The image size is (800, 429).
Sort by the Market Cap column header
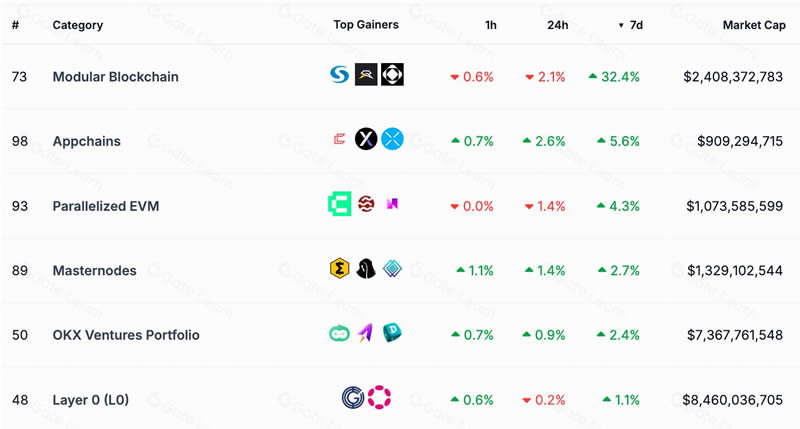pos(754,25)
